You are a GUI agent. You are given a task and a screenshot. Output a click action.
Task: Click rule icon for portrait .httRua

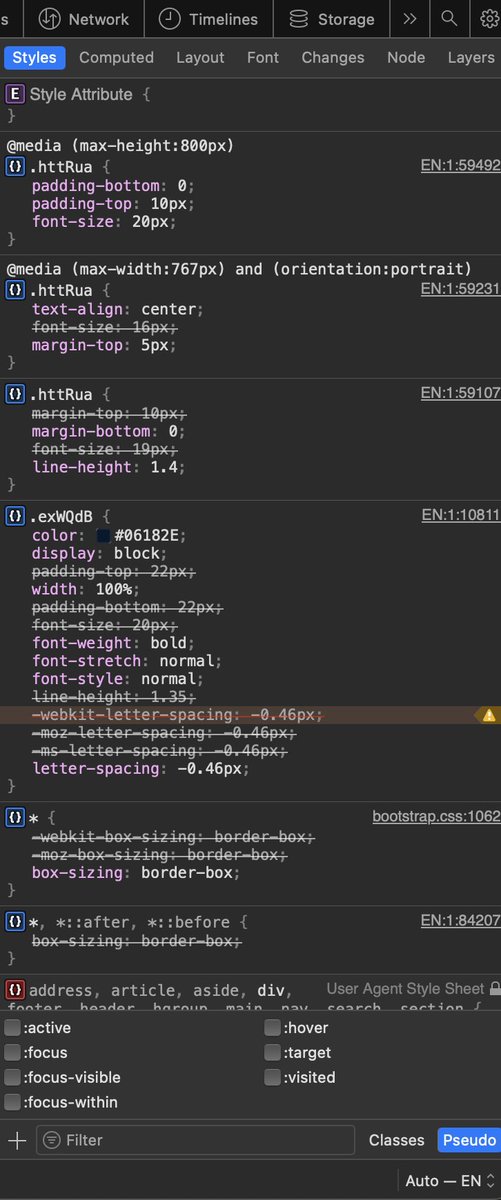[x=15, y=290]
